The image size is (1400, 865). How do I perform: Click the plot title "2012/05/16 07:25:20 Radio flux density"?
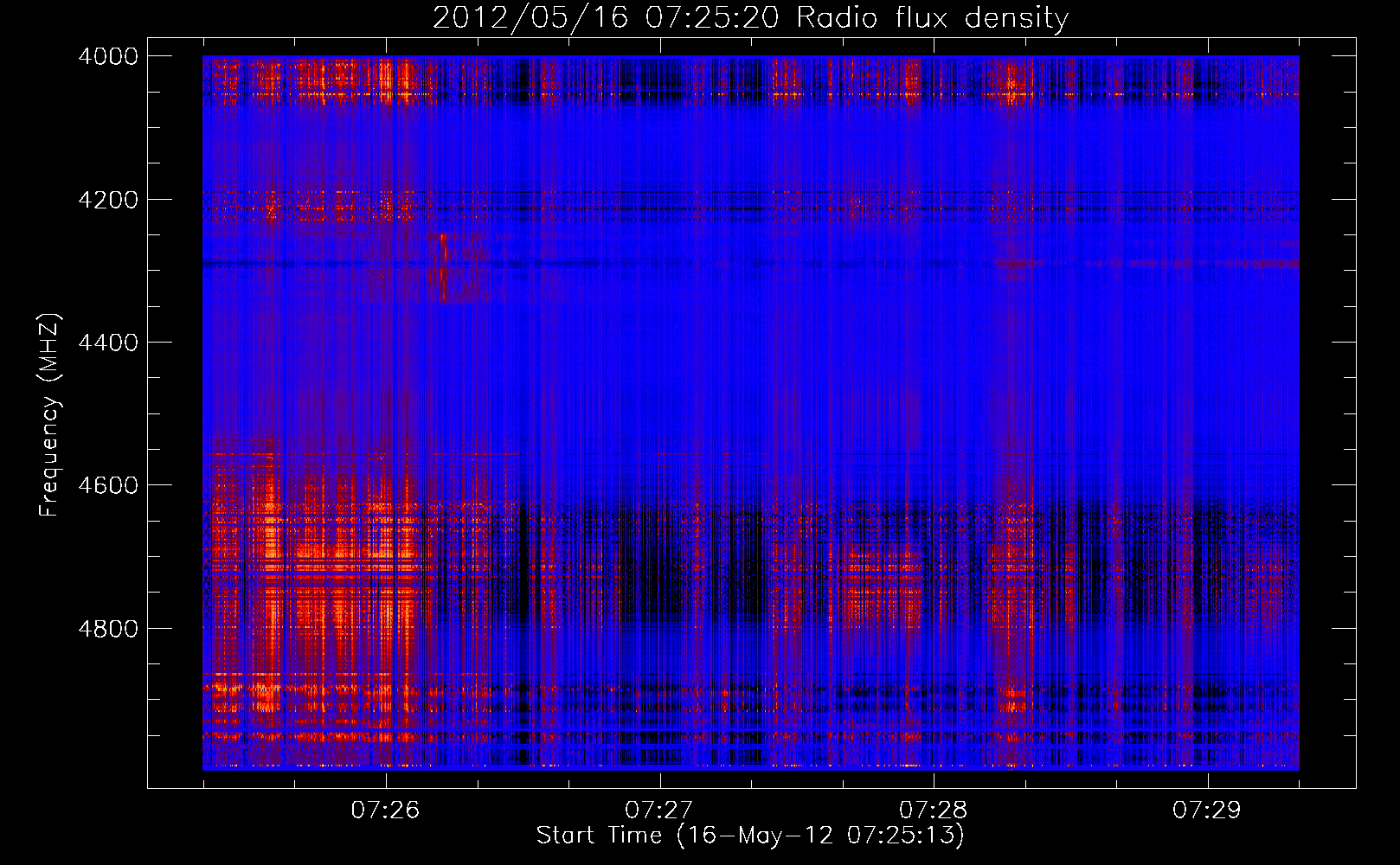coord(750,17)
